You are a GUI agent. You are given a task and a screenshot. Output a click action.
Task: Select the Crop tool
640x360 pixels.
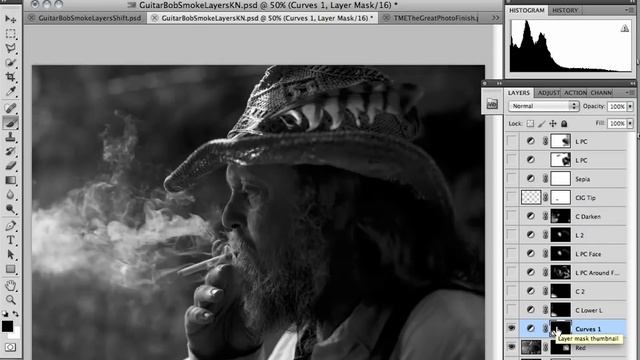11,77
